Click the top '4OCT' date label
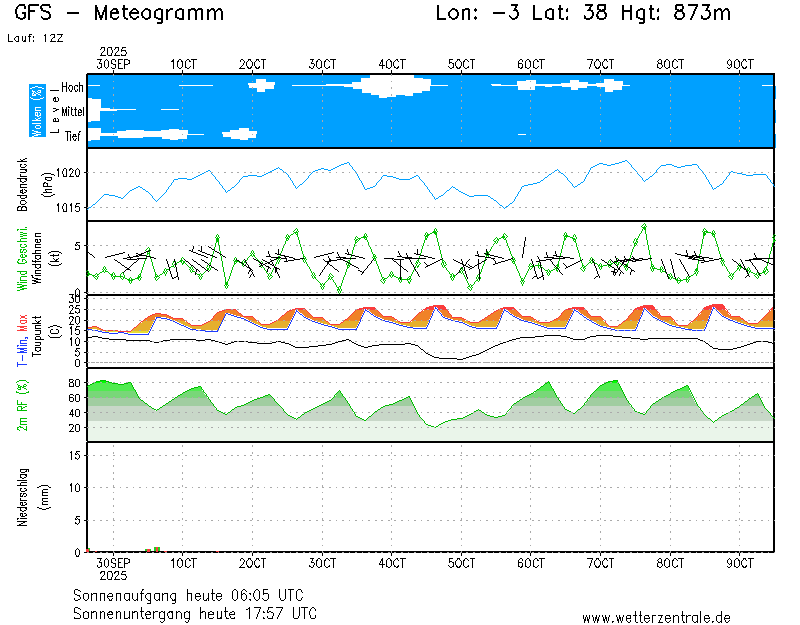This screenshot has width=800, height=625. (x=392, y=65)
